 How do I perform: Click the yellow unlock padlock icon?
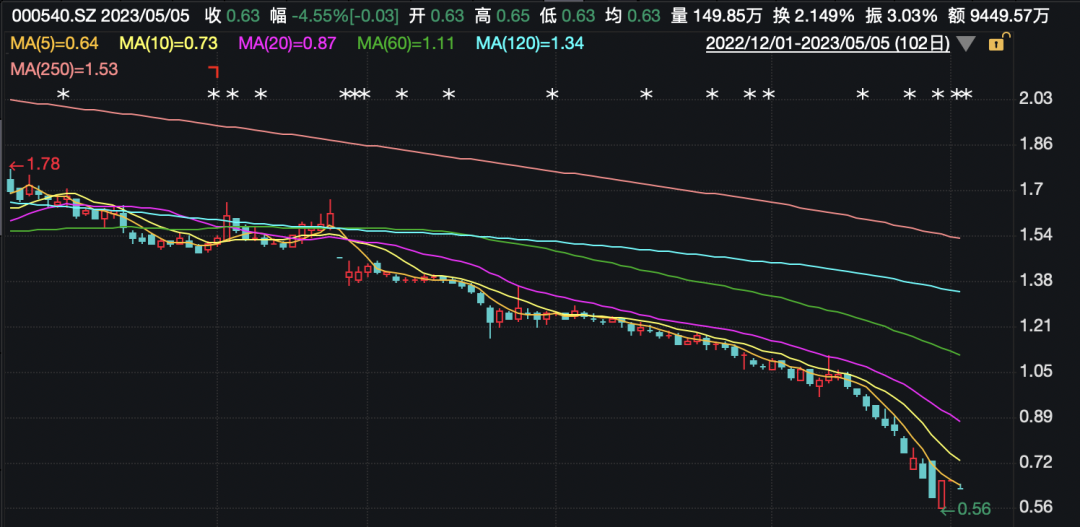[x=996, y=44]
